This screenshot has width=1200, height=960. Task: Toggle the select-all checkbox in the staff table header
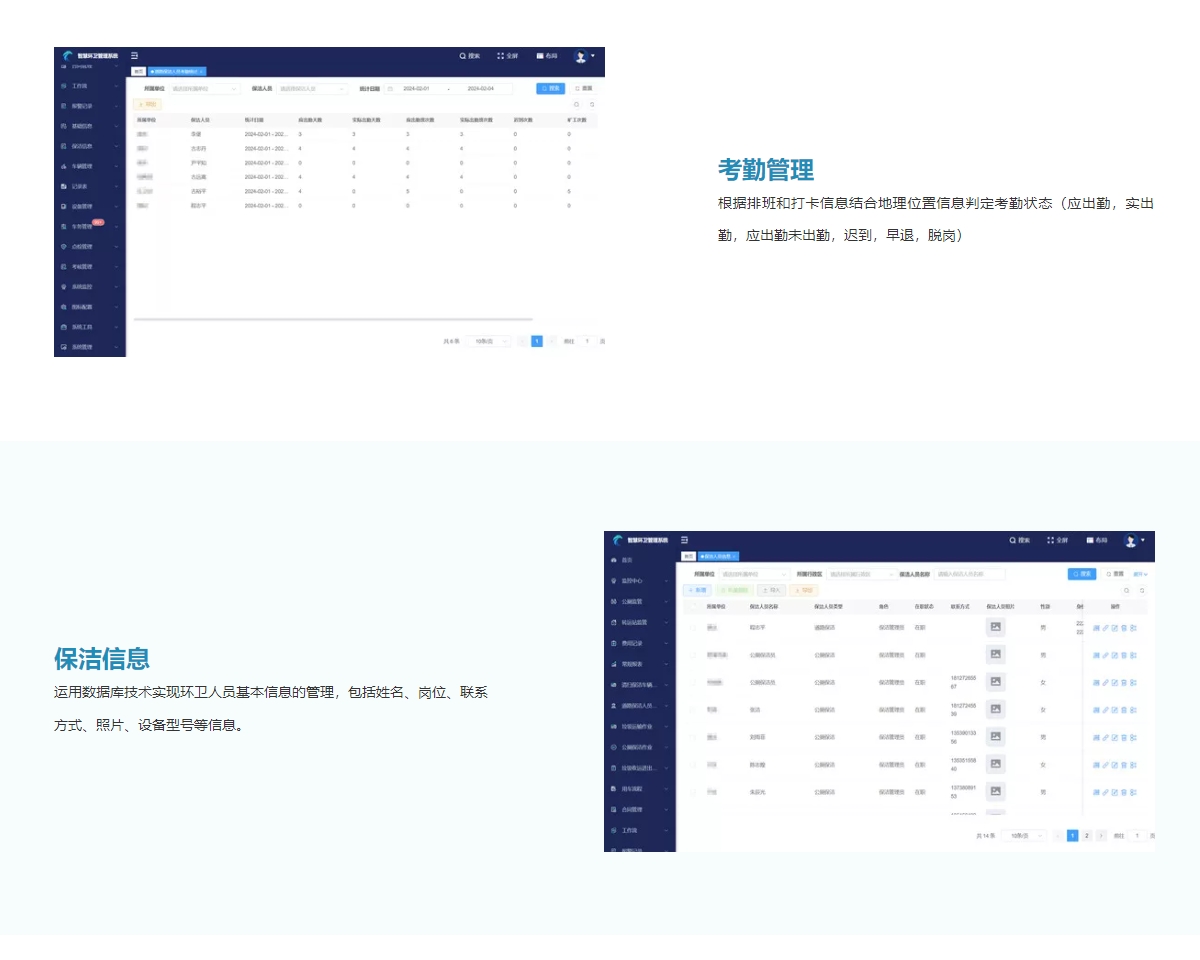pos(692,606)
